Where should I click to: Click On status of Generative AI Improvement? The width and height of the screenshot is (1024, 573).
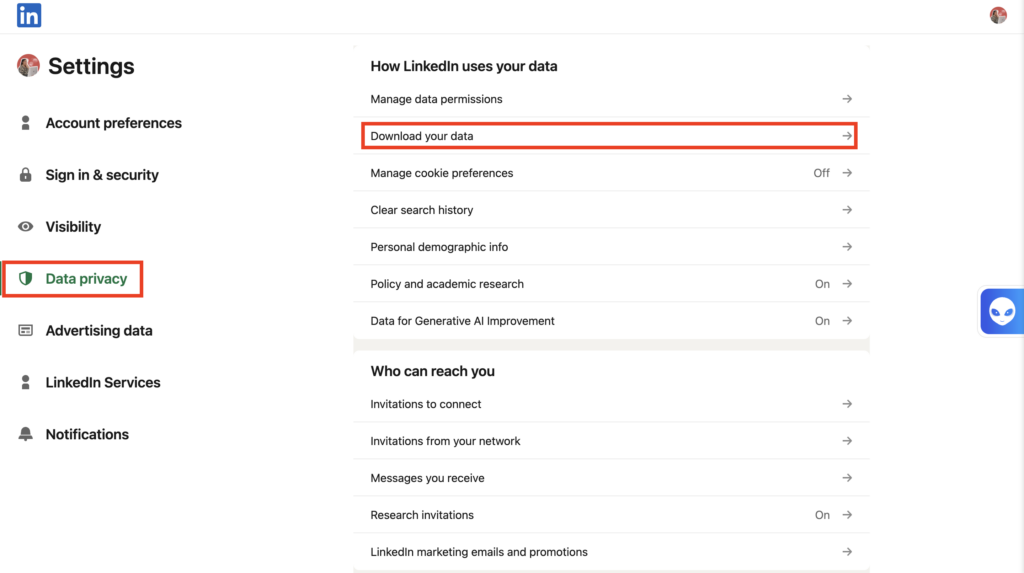pyautogui.click(x=822, y=321)
